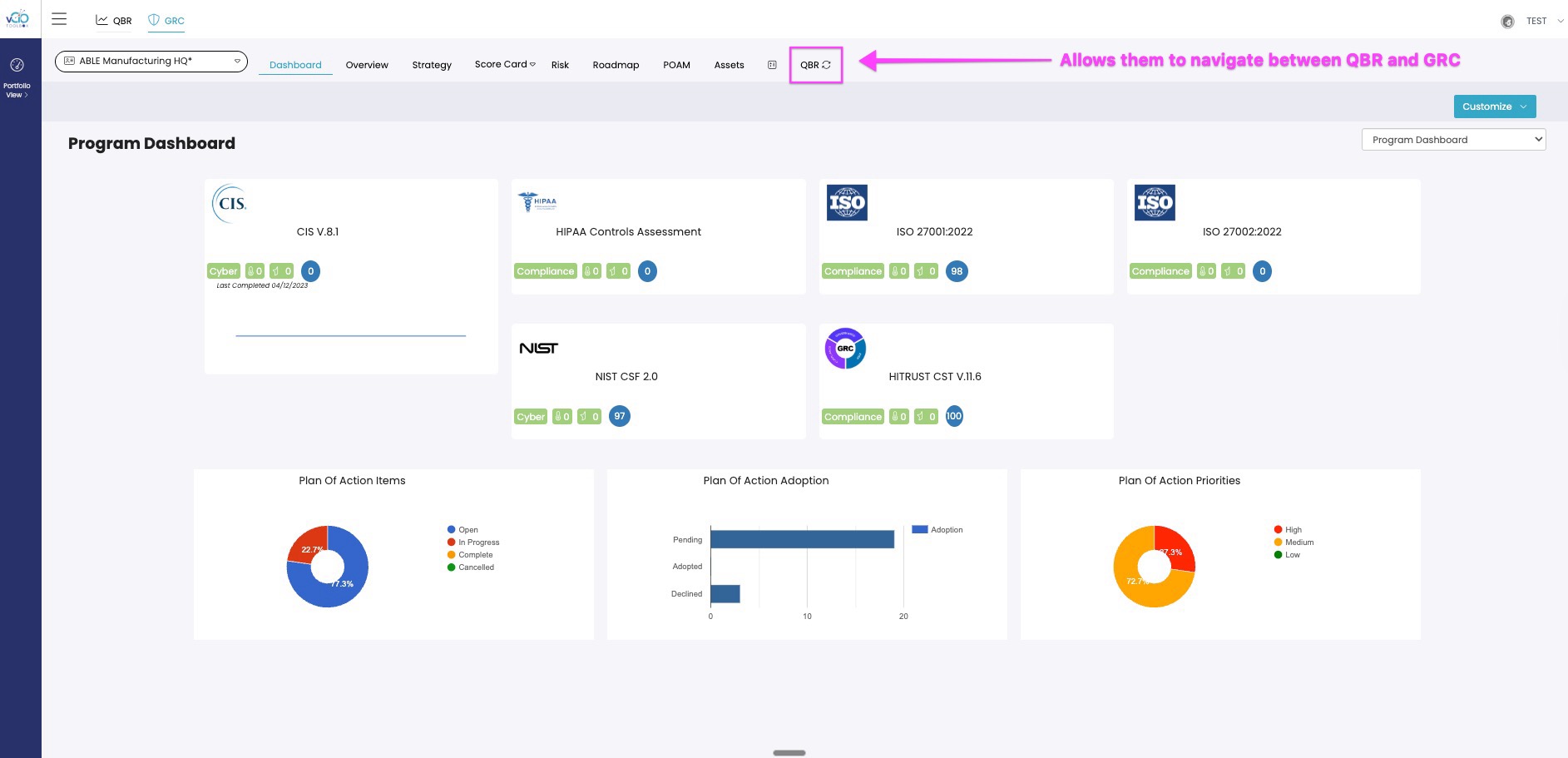Open the Roadmap tab
1568x758 pixels.
click(616, 65)
